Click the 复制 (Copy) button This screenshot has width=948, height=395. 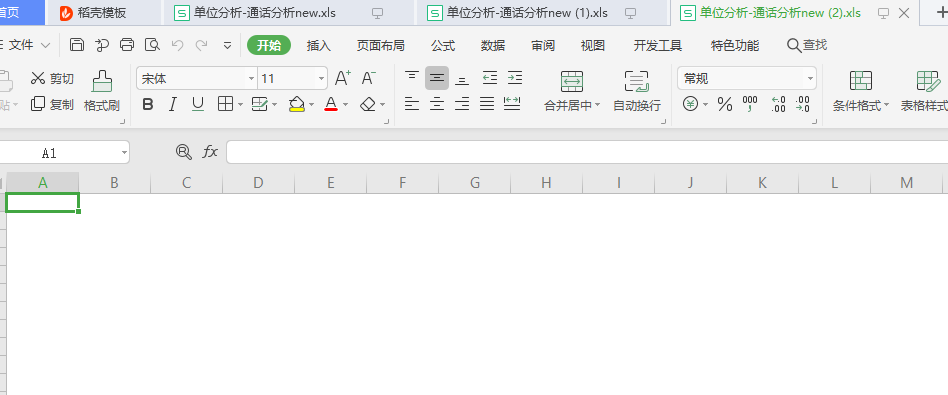click(x=53, y=104)
